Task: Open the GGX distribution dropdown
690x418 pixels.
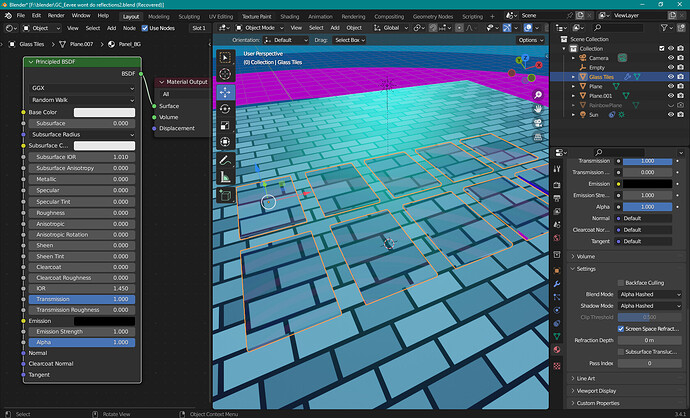Action: point(82,88)
